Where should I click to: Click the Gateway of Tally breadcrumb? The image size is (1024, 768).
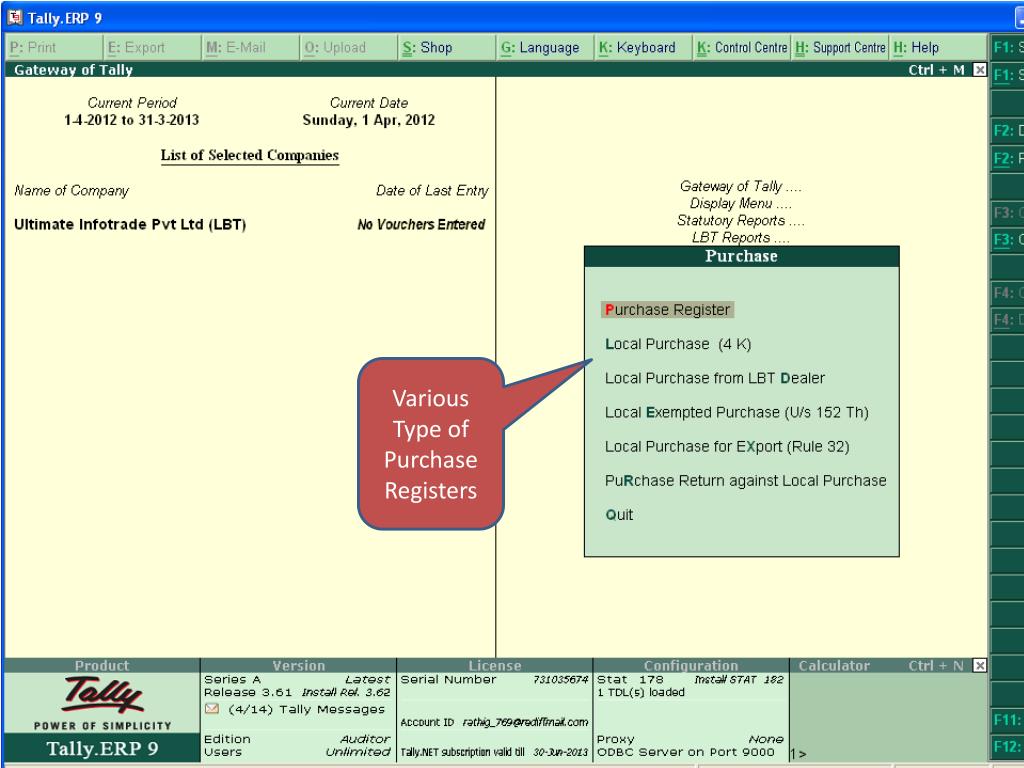740,187
